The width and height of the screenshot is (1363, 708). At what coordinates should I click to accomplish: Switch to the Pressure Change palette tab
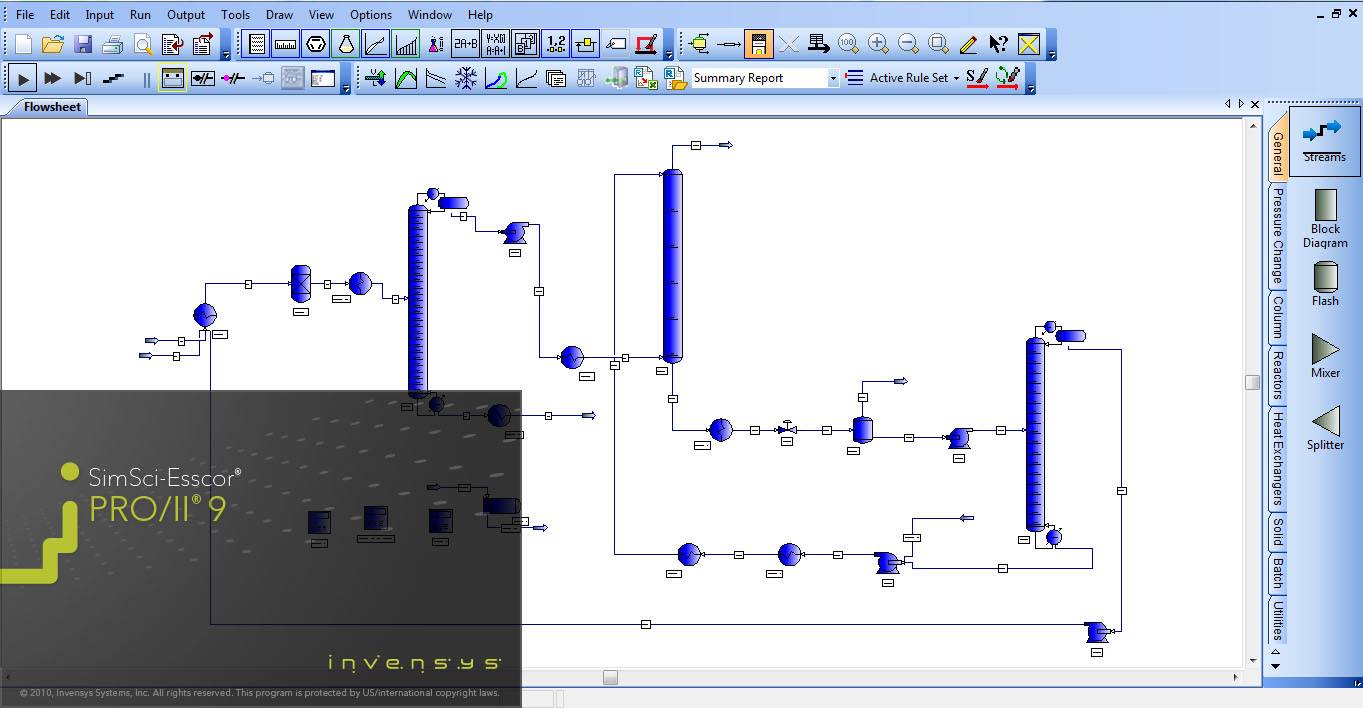click(x=1277, y=236)
